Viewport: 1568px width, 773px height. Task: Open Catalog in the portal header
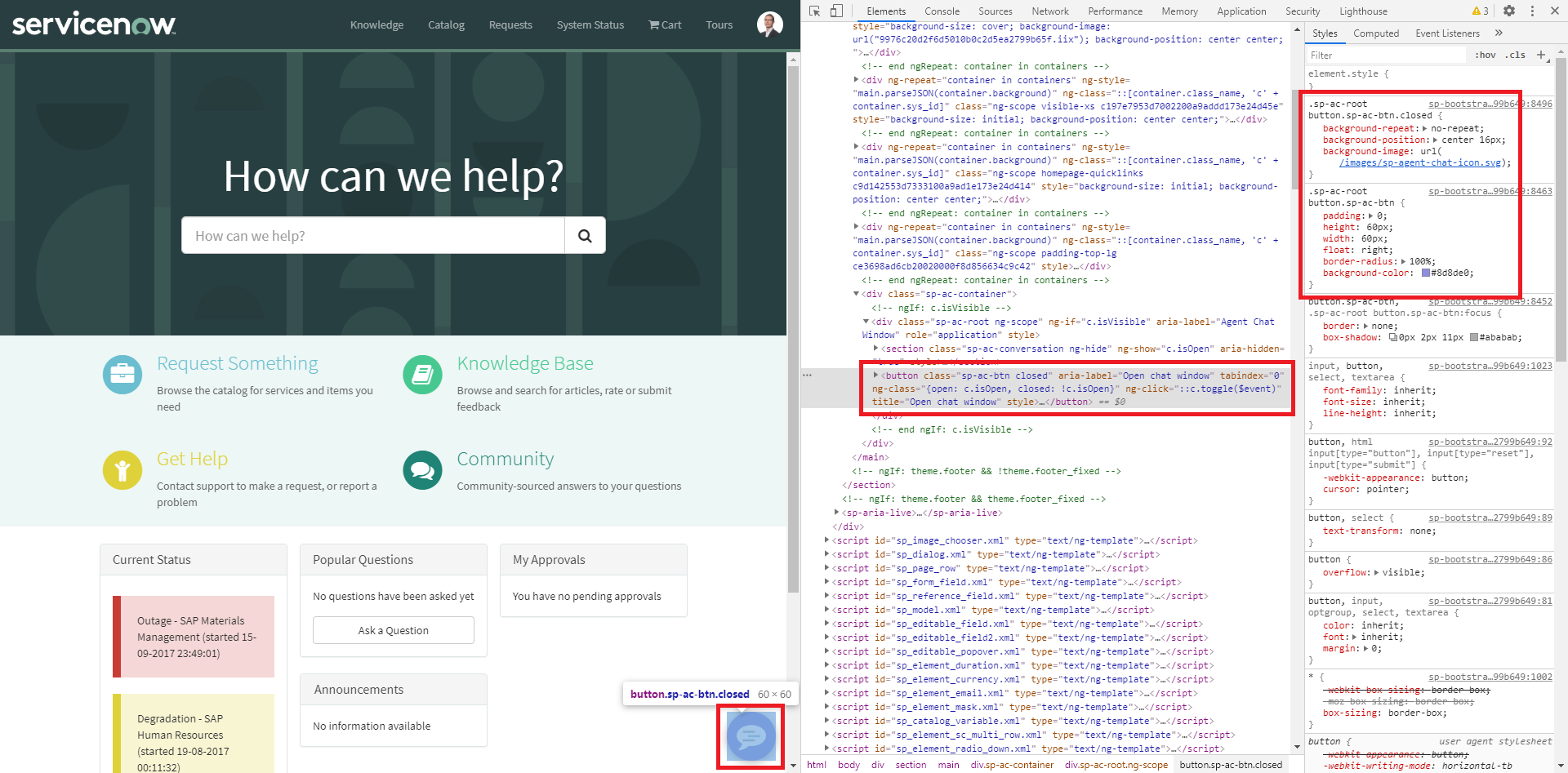pyautogui.click(x=446, y=24)
